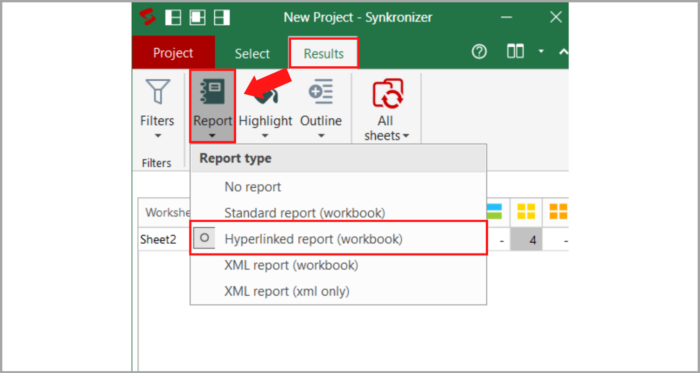Select the centered window layout icon
700x373 pixels.
pos(197,17)
